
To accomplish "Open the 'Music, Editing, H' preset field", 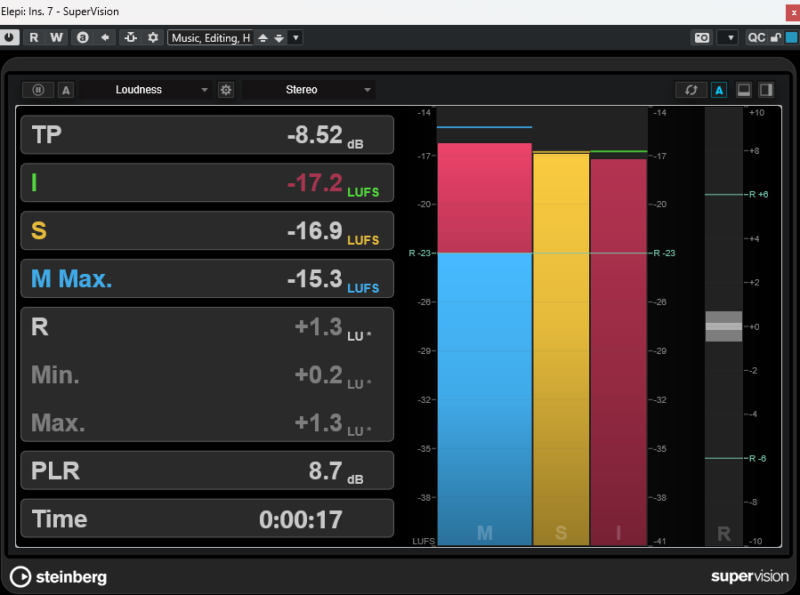I will 210,38.
